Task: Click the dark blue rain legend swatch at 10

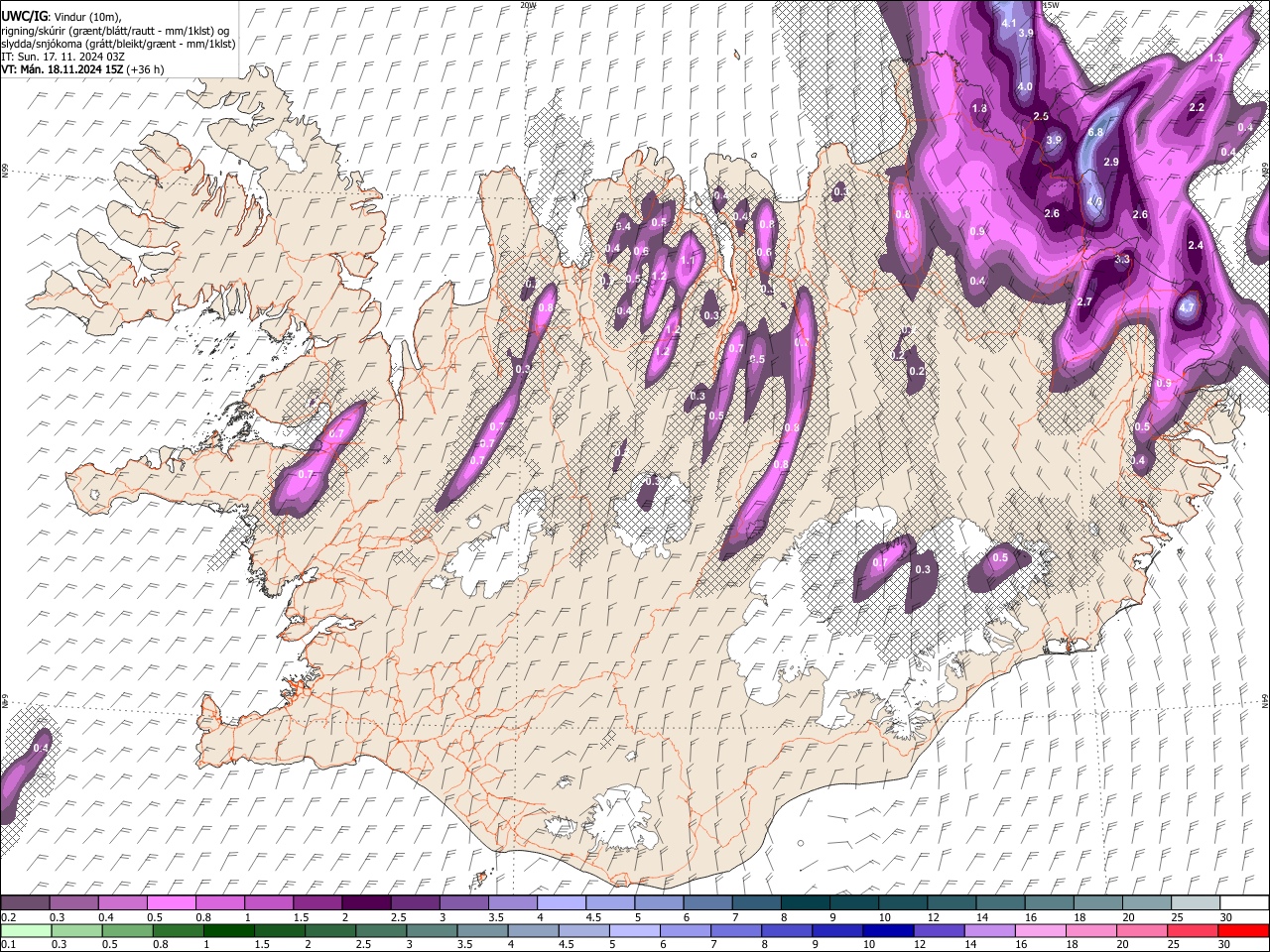Action: click(x=886, y=930)
